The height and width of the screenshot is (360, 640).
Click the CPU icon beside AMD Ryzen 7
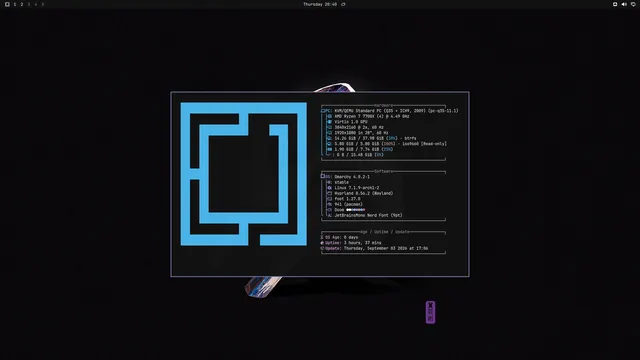click(329, 116)
